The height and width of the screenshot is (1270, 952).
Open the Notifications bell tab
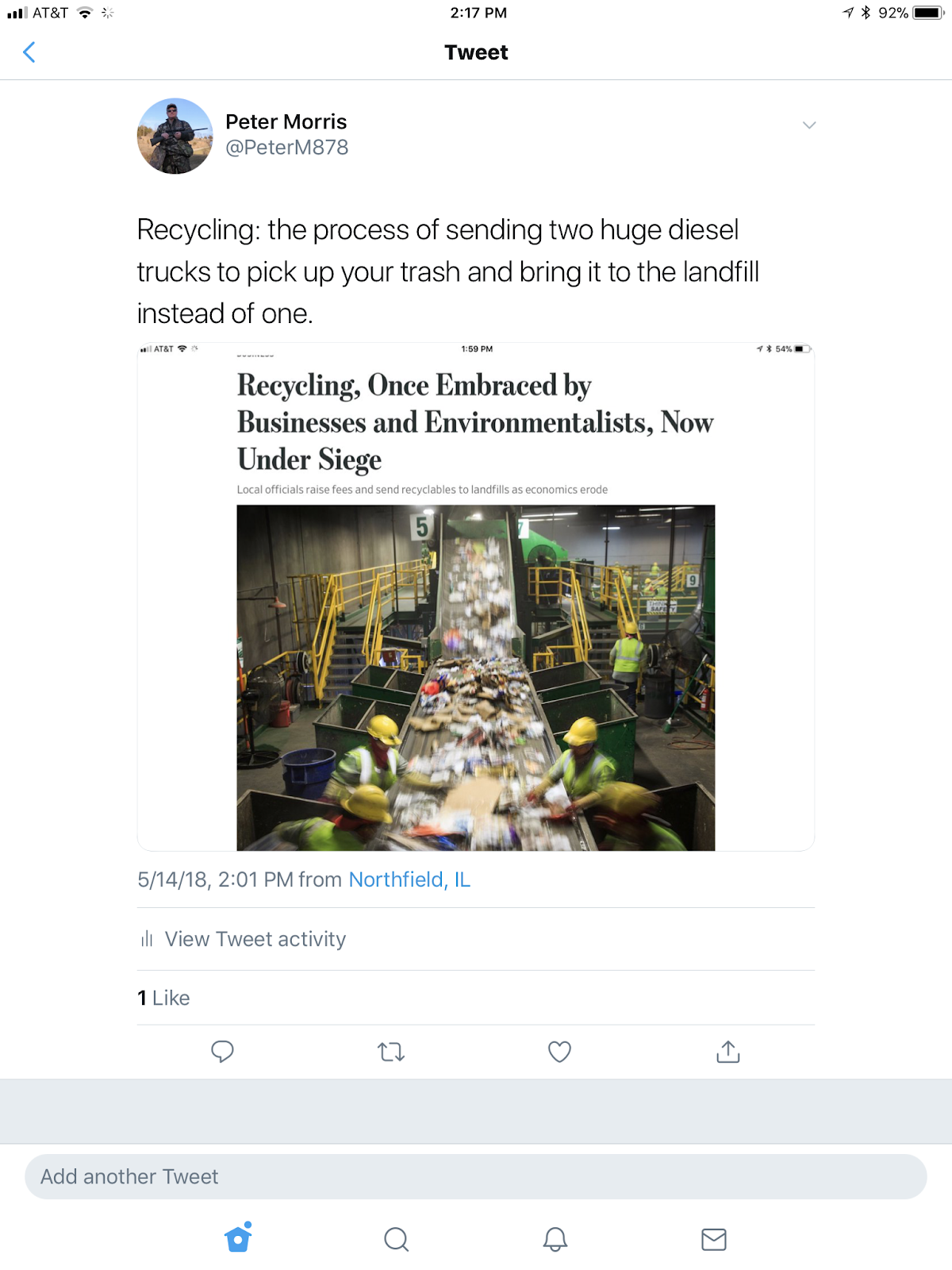coord(555,1239)
